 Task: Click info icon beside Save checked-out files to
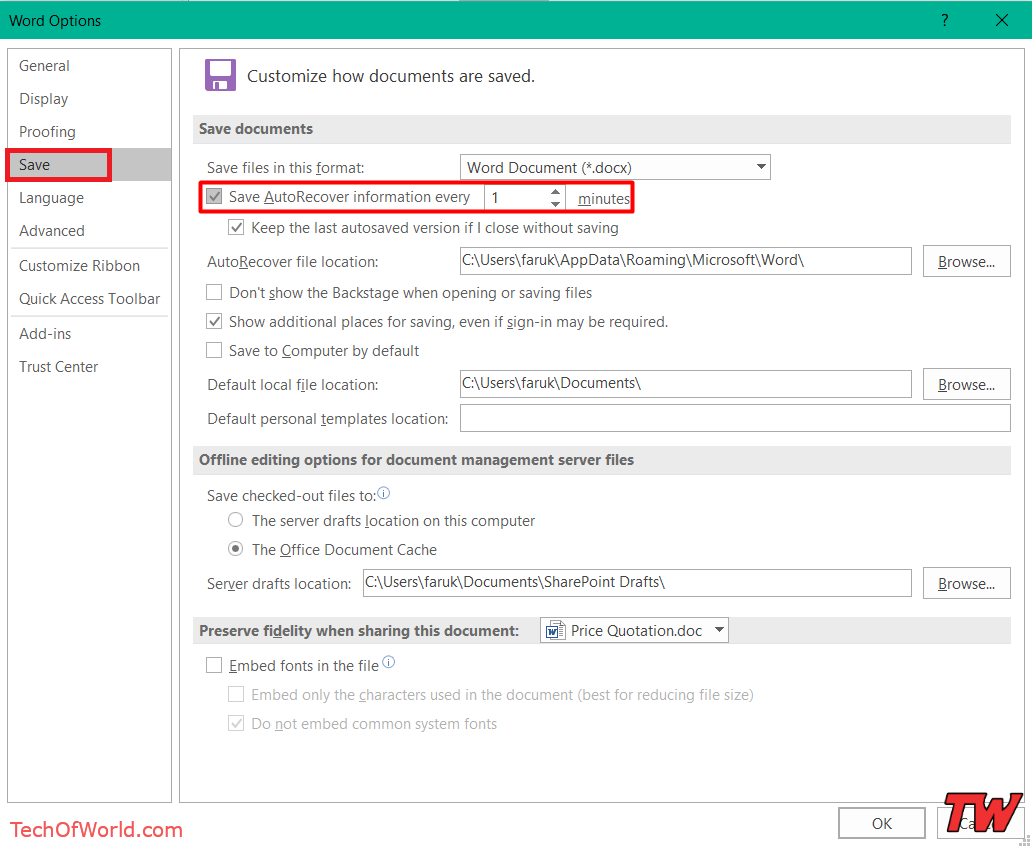tap(384, 494)
